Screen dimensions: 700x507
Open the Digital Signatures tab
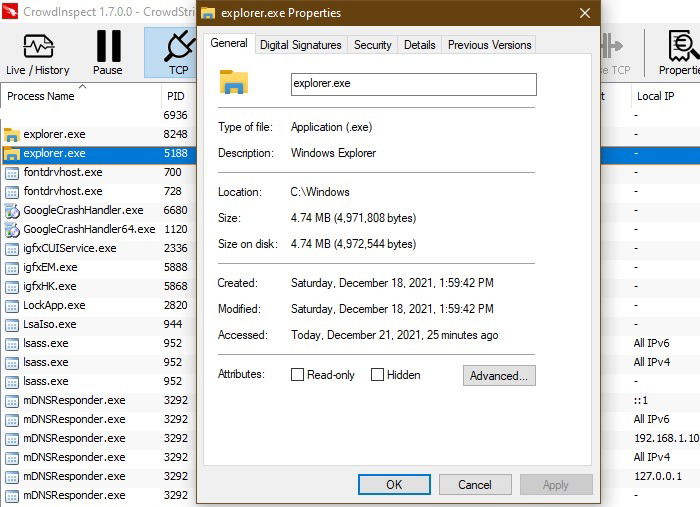click(300, 45)
